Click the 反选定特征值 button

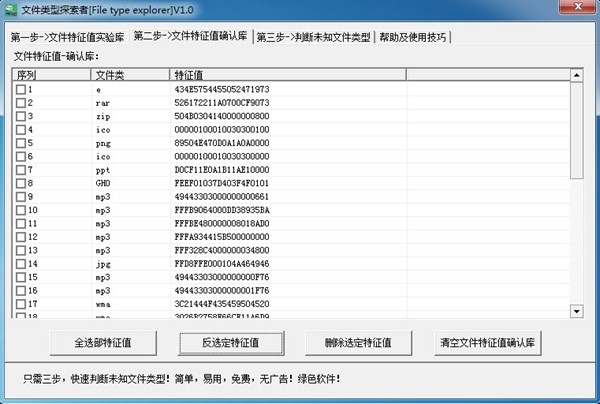coord(231,343)
